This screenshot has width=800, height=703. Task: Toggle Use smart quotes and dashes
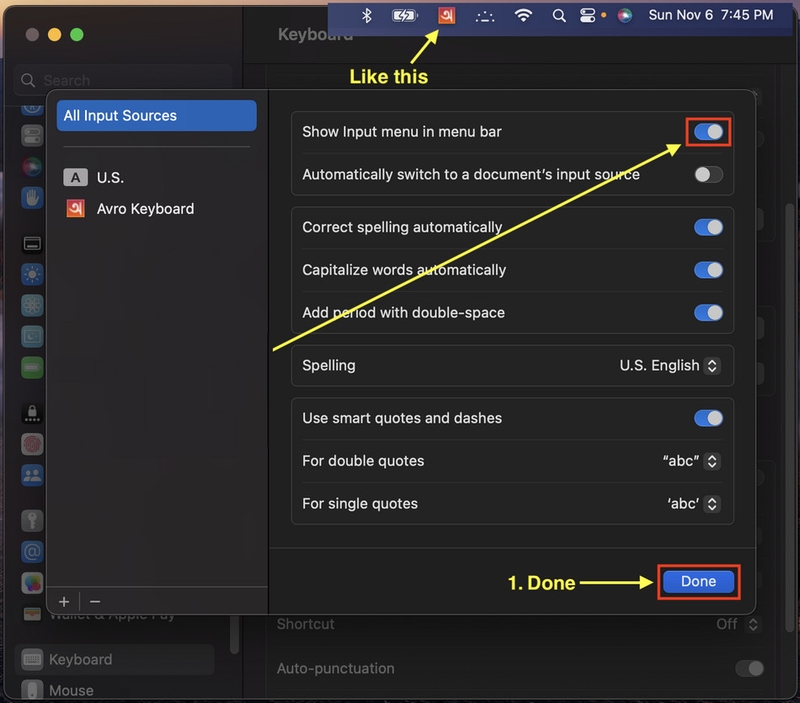pos(708,418)
